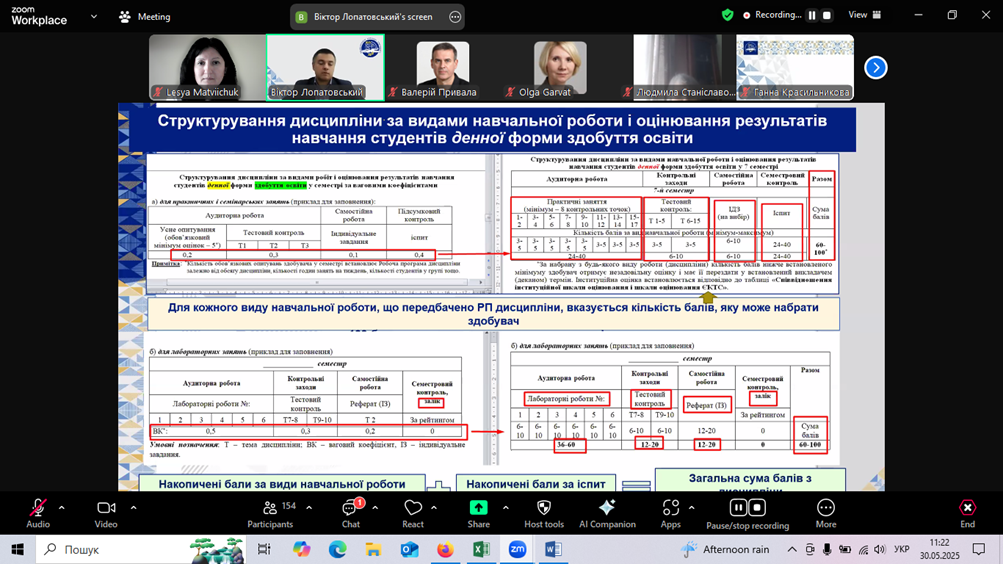Select the Meeting tab
Screen dimensions: 1003x564
(145, 17)
